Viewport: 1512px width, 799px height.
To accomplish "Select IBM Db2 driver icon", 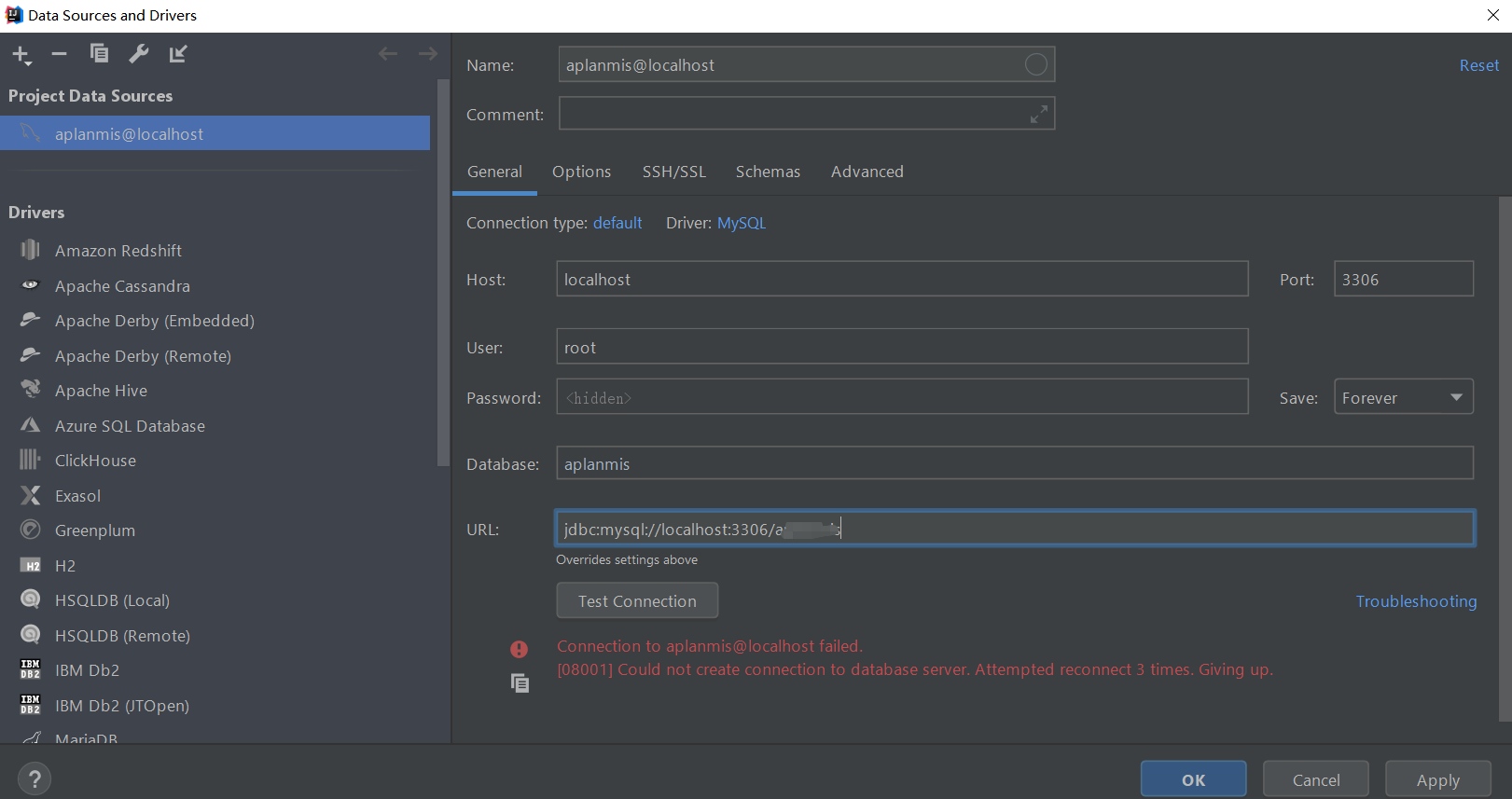I will click(31, 669).
